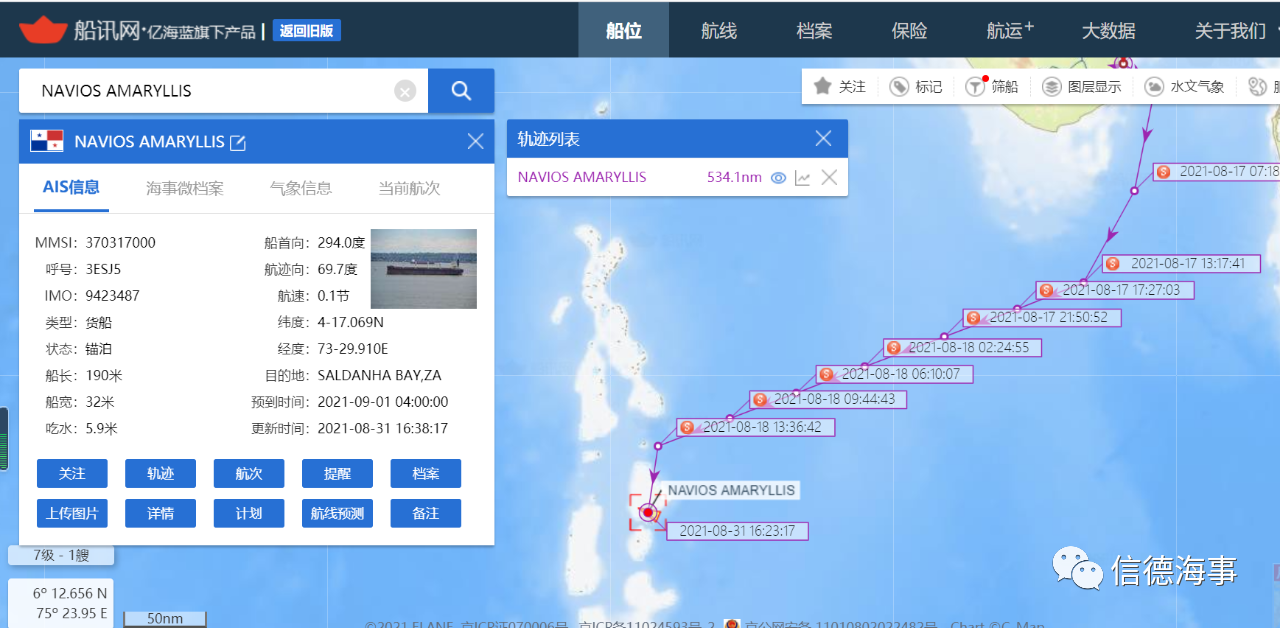Click the 航线预测 button
This screenshot has width=1280, height=628.
pyautogui.click(x=337, y=514)
